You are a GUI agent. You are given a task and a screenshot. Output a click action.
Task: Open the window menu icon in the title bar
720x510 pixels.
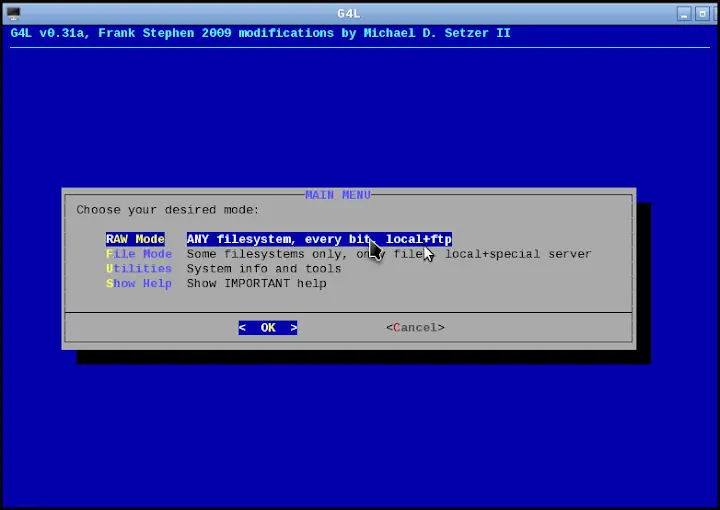pyautogui.click(x=14, y=14)
